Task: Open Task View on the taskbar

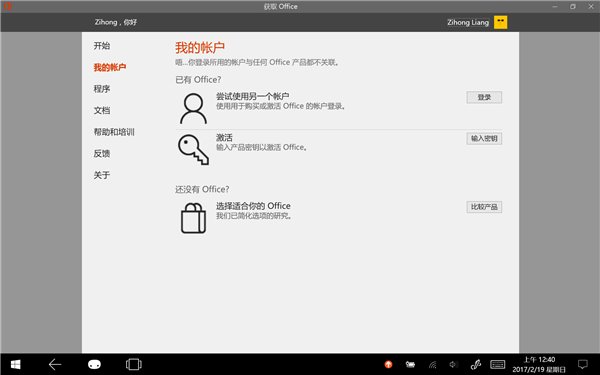Action: click(134, 364)
